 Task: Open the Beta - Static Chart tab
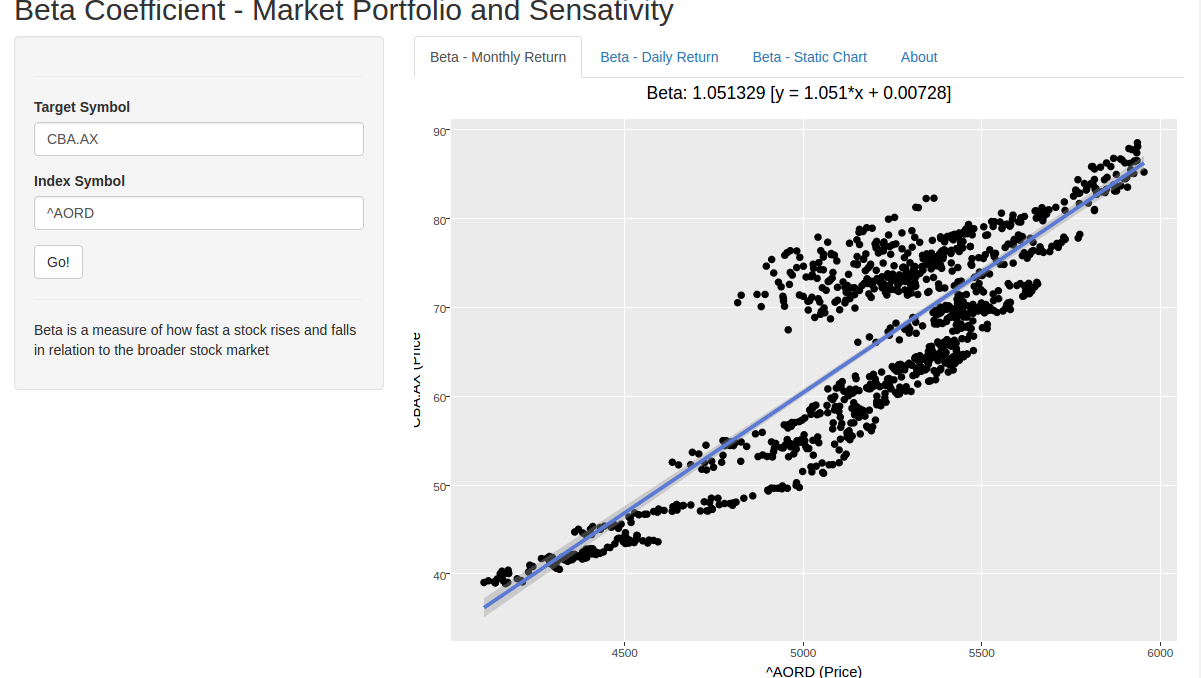[809, 57]
